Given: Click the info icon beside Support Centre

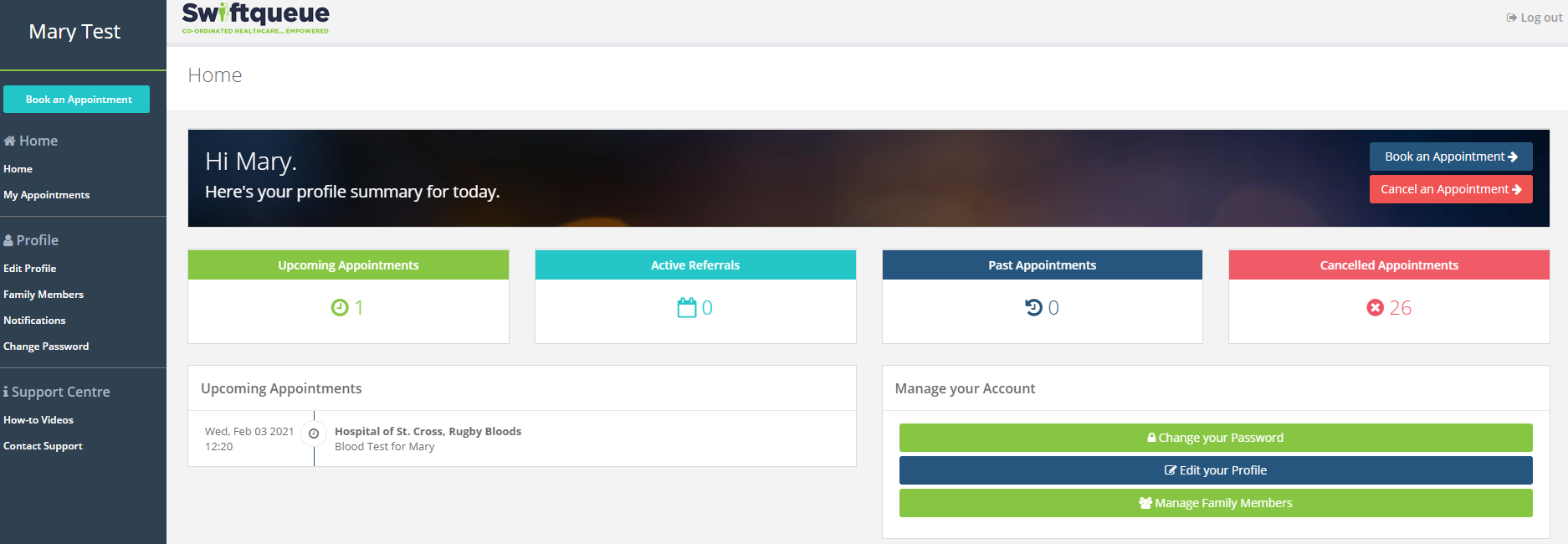Looking at the screenshot, I should click(6, 392).
